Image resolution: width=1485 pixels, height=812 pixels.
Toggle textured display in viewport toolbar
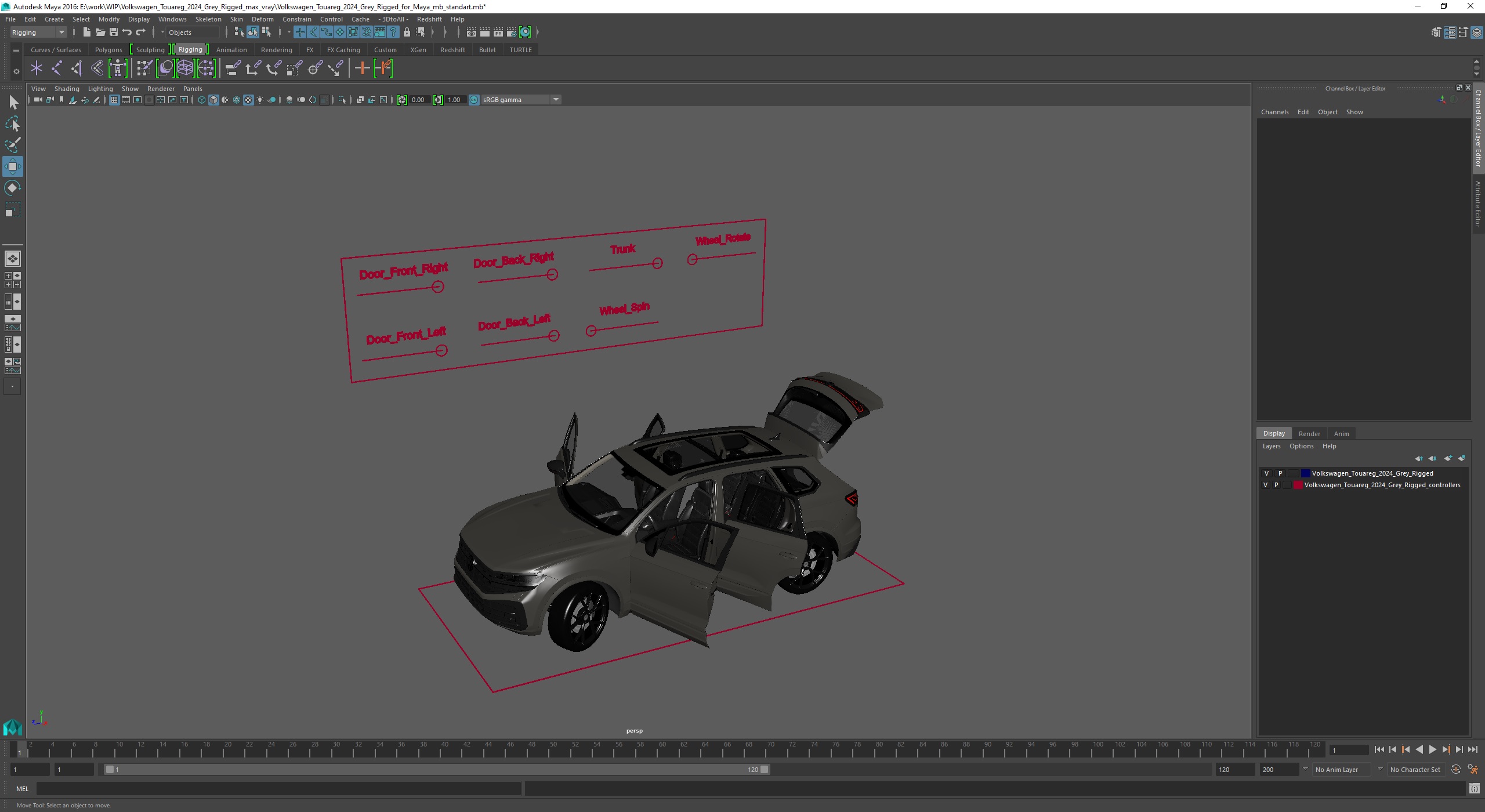point(248,100)
